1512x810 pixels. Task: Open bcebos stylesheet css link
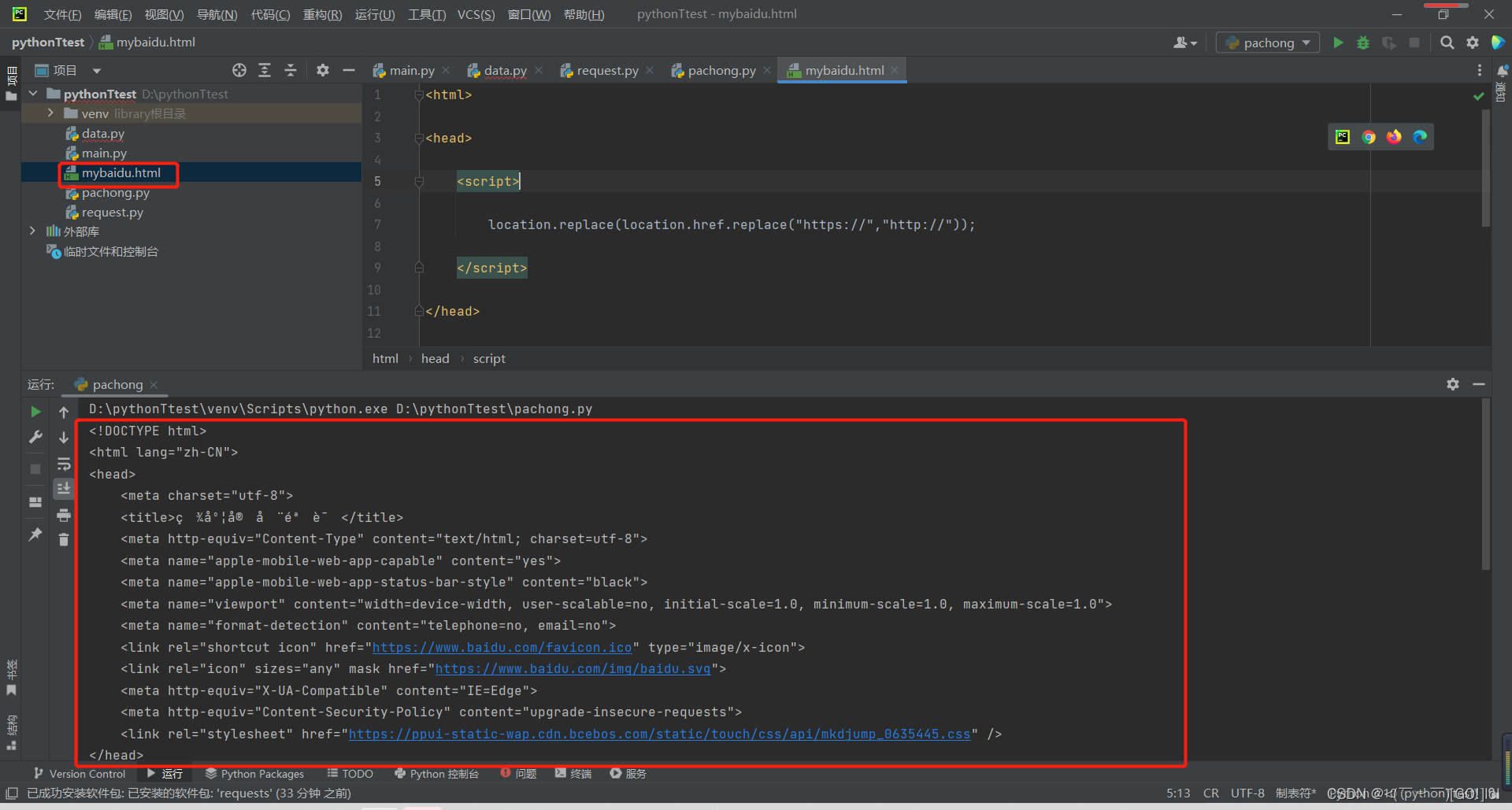(659, 734)
